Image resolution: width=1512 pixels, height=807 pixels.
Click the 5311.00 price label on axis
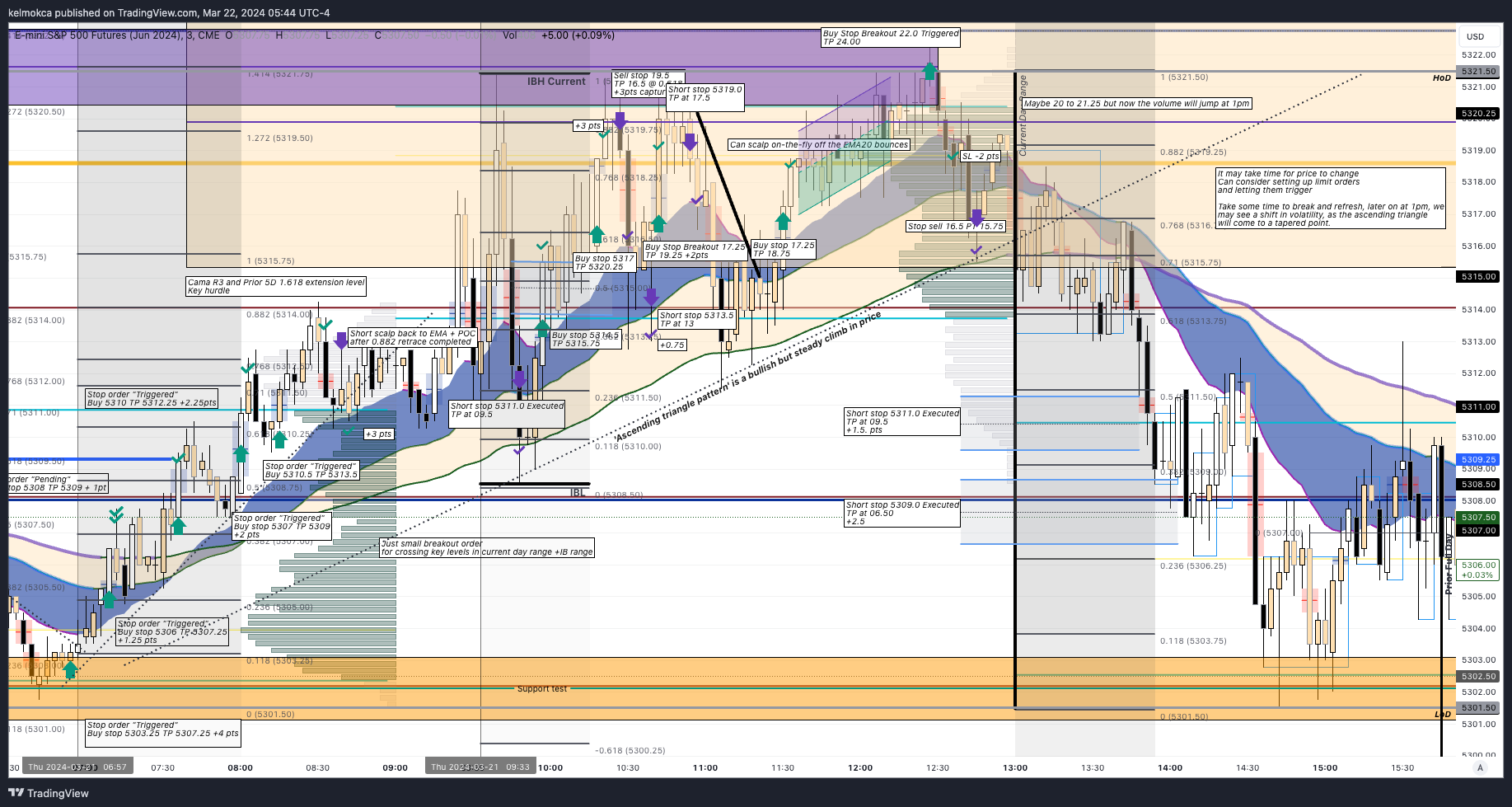[x=1479, y=406]
